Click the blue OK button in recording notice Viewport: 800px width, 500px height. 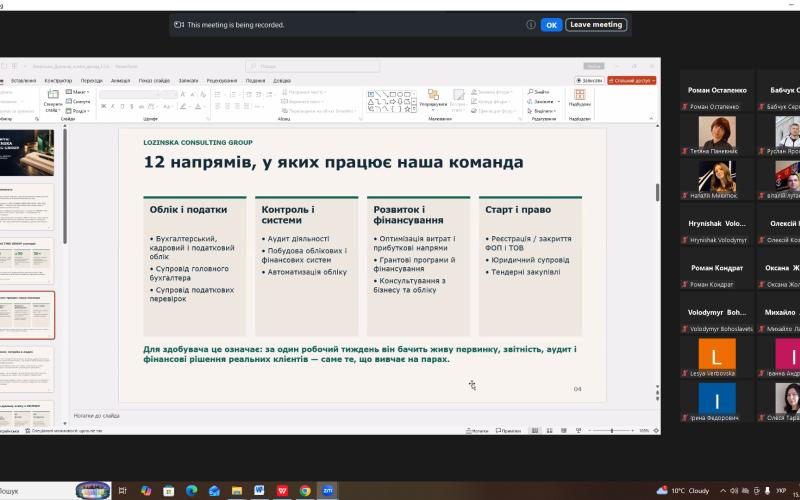click(551, 24)
